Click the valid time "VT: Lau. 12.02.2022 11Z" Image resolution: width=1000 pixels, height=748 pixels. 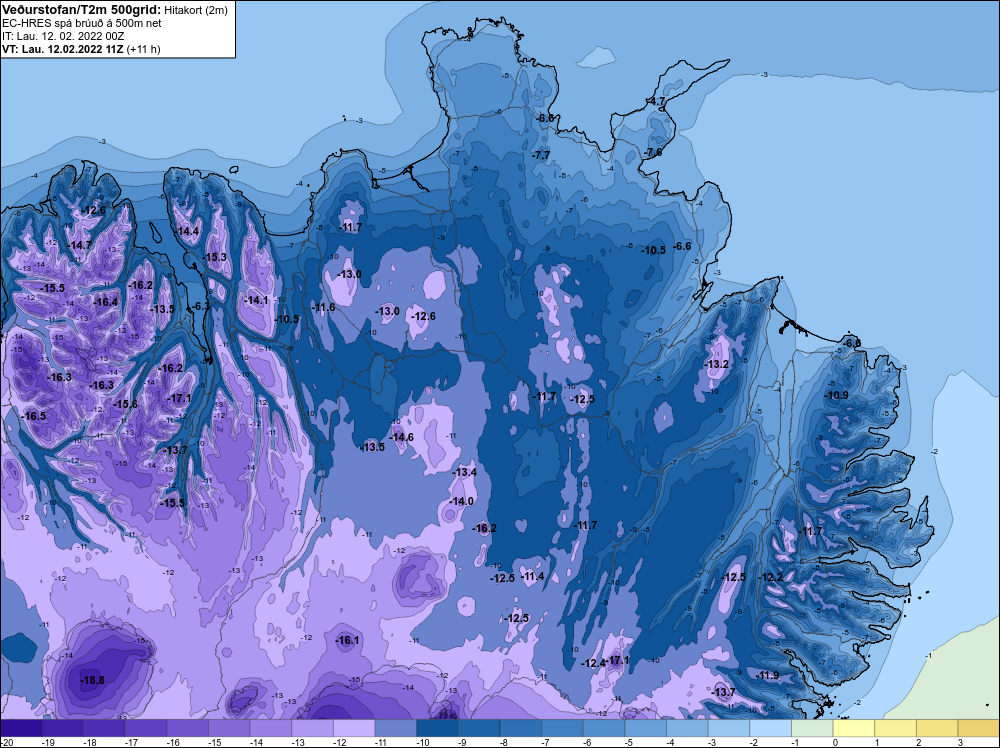pos(63,49)
